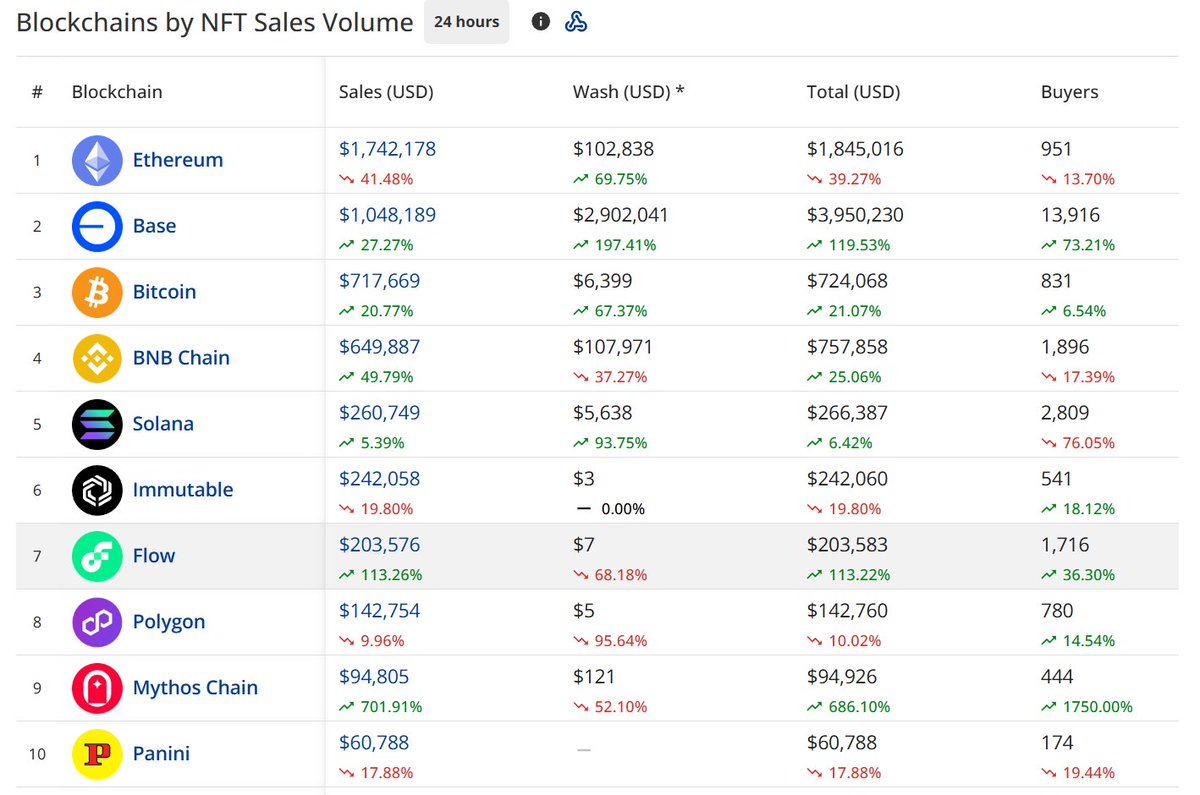The height and width of the screenshot is (795, 1200).
Task: Click Solana buyers count 2,809
Action: (x=1065, y=413)
